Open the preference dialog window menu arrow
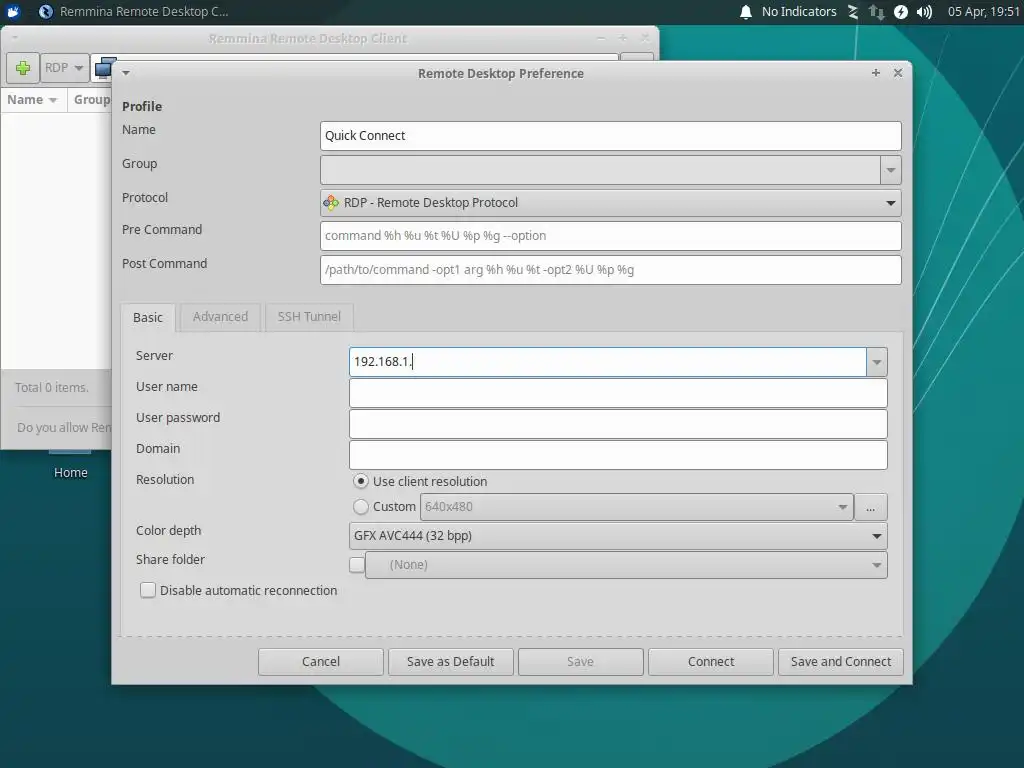 pos(126,73)
